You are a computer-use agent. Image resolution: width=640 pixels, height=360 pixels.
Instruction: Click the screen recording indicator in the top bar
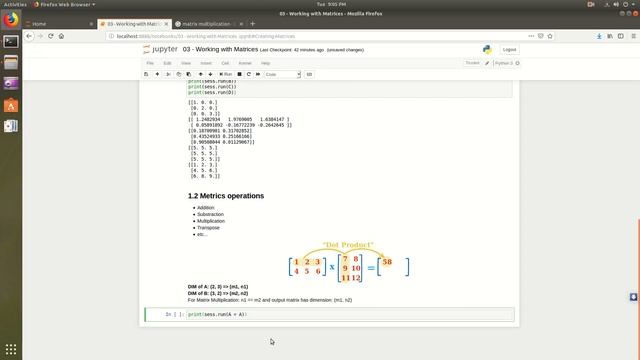(x=591, y=4)
